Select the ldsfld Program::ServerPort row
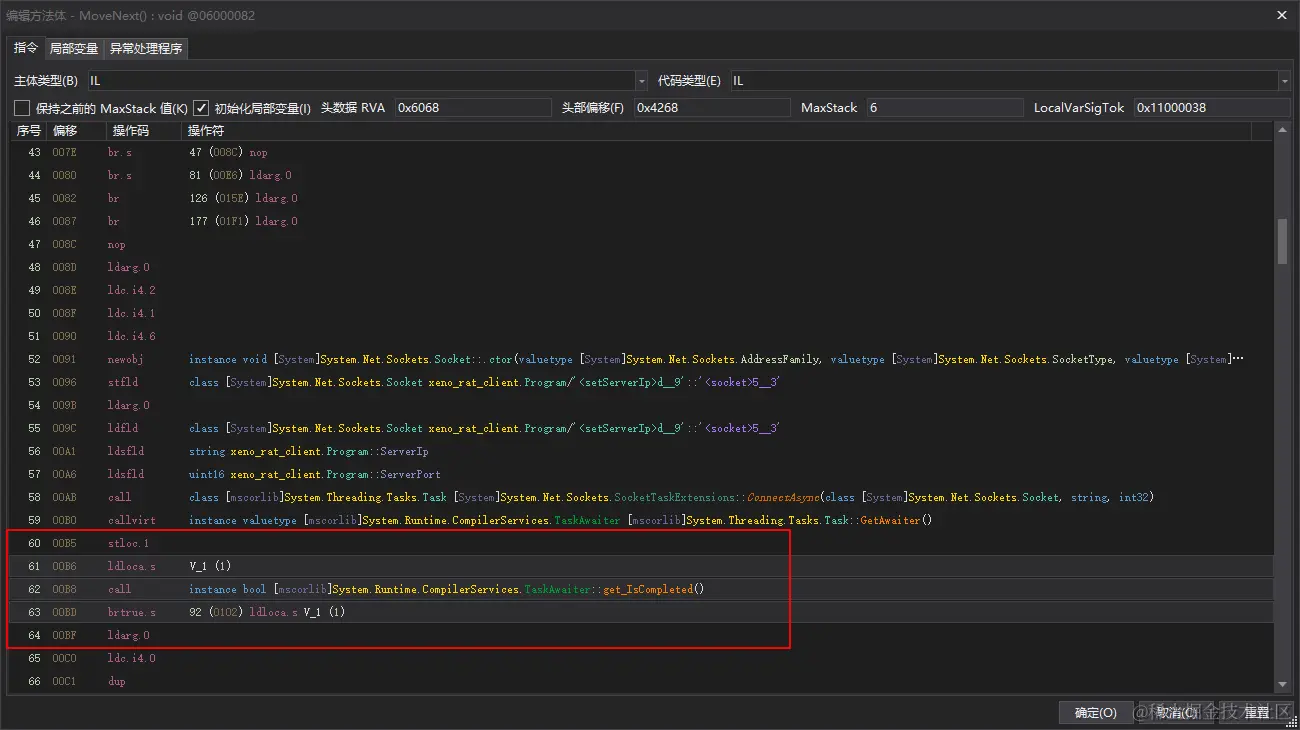Viewport: 1300px width, 730px height. [x=641, y=474]
